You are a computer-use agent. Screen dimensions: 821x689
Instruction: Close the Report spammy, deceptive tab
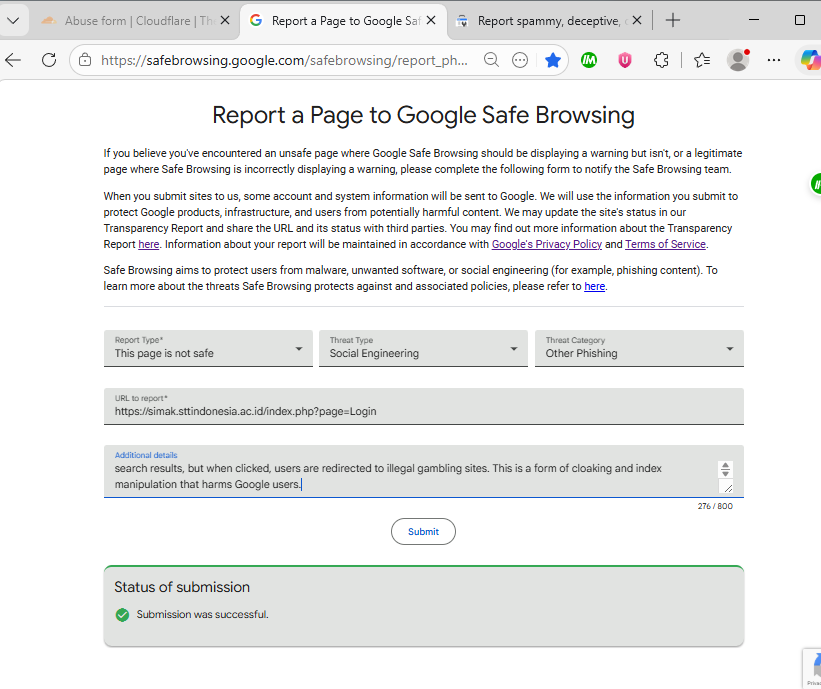pyautogui.click(x=637, y=20)
